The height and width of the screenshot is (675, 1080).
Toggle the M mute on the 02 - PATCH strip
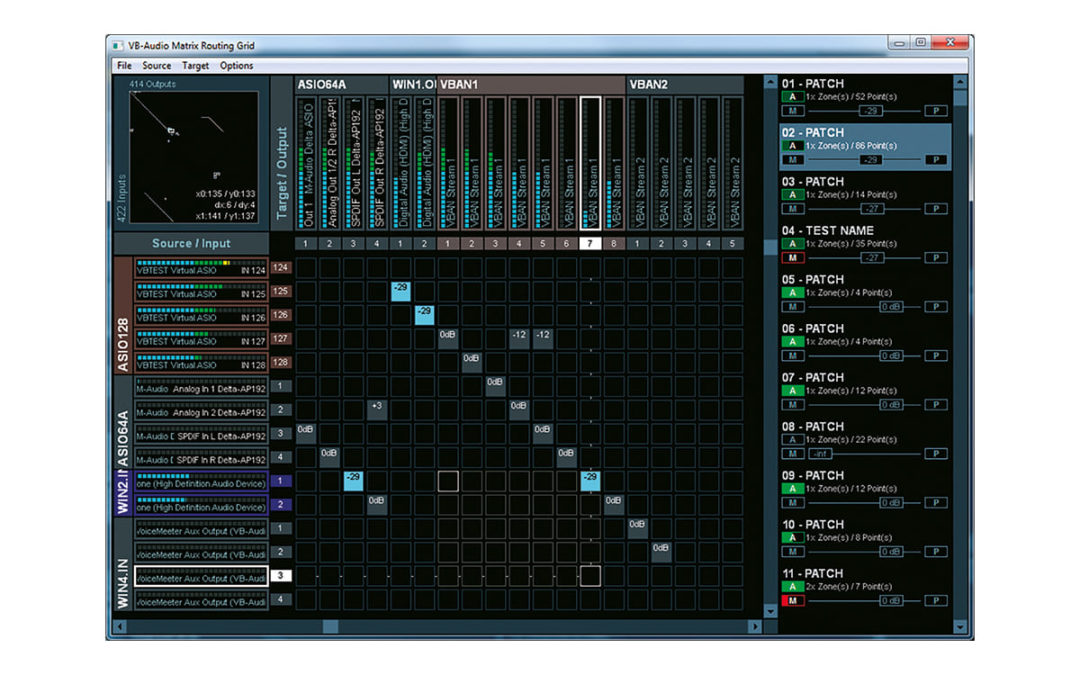pyautogui.click(x=791, y=159)
